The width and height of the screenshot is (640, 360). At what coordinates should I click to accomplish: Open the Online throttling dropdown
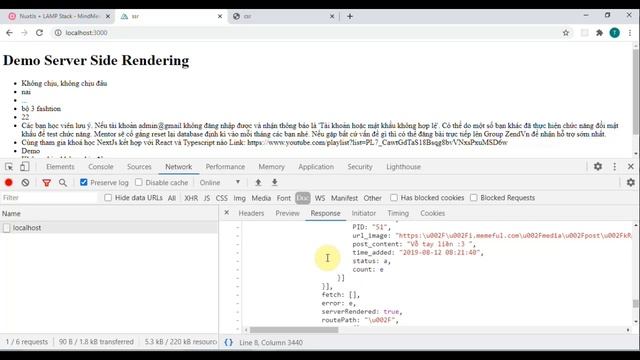220,182
